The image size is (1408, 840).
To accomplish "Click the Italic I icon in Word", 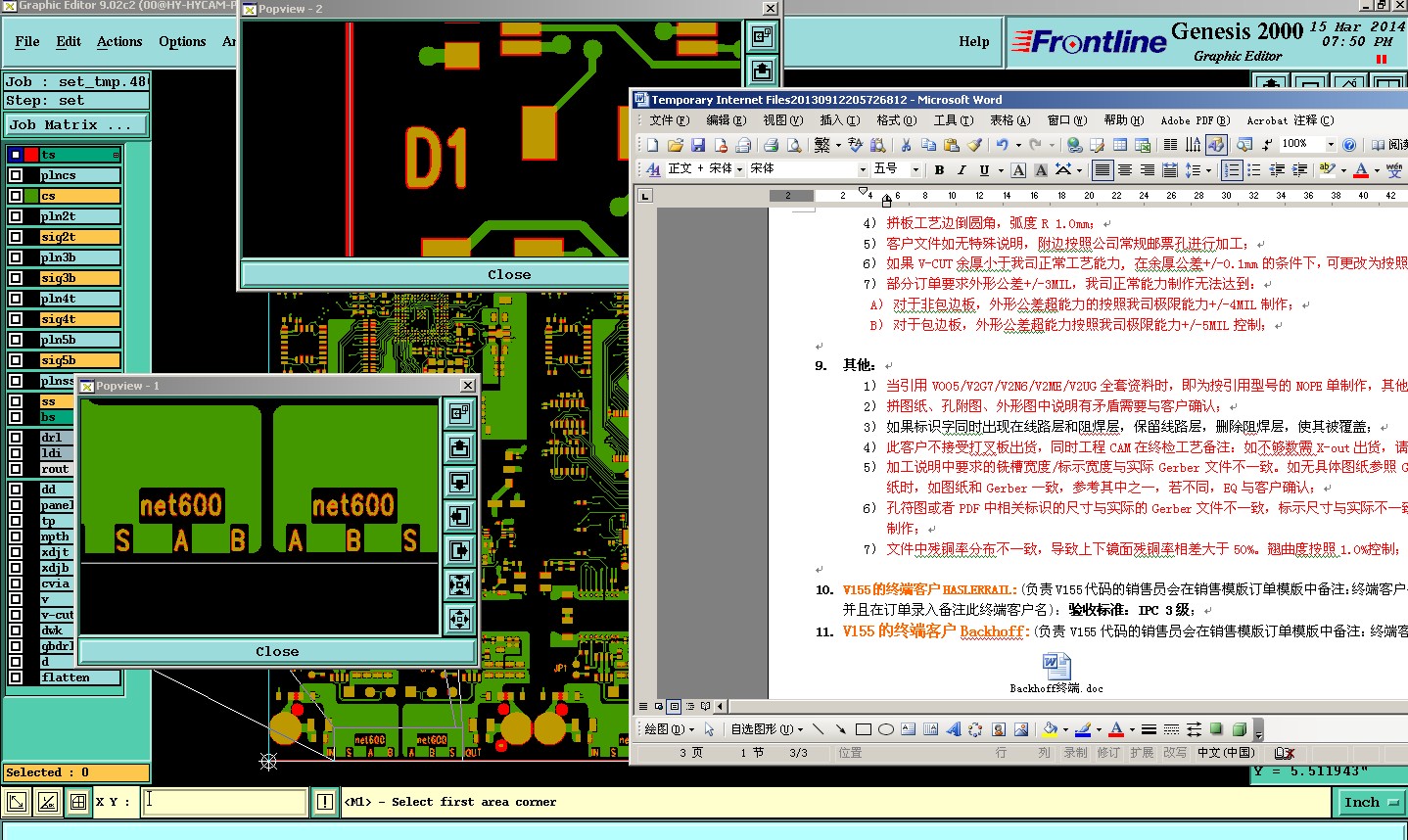I will (x=962, y=169).
